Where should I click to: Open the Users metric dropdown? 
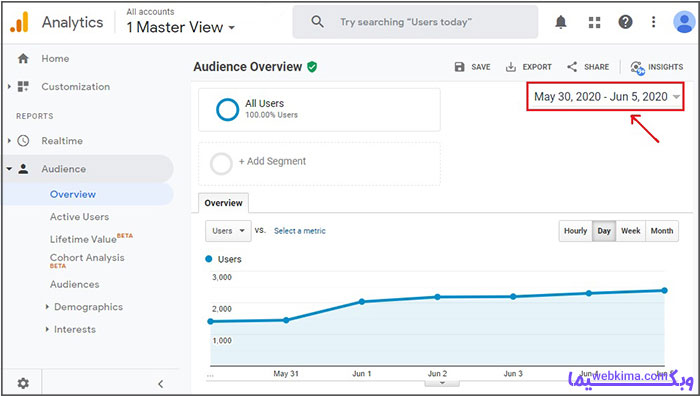[228, 231]
